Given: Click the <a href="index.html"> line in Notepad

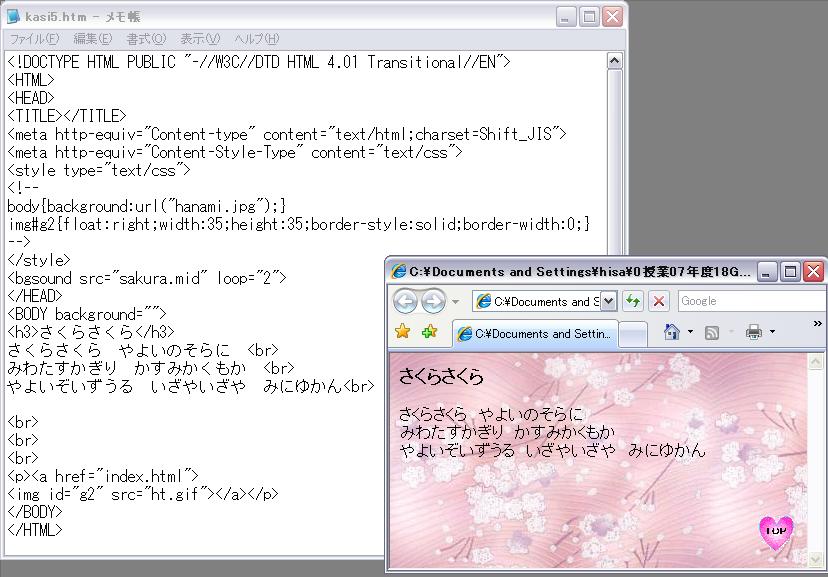Looking at the screenshot, I should (x=103, y=476).
